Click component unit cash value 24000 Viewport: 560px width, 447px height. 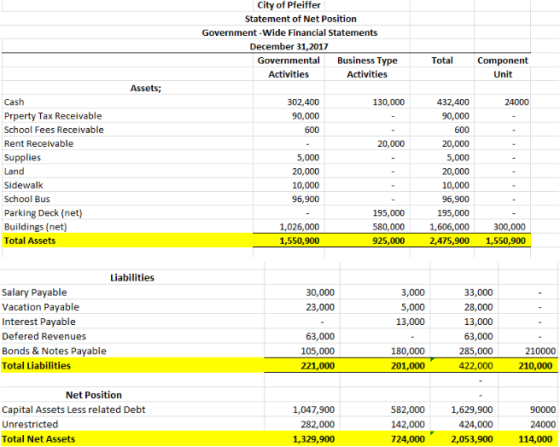(x=516, y=102)
